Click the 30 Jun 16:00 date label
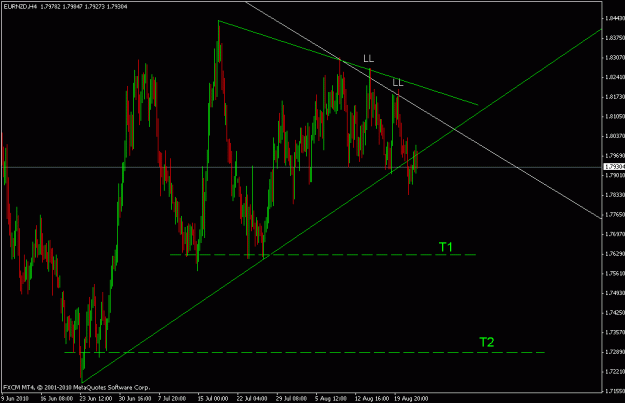 (135, 398)
